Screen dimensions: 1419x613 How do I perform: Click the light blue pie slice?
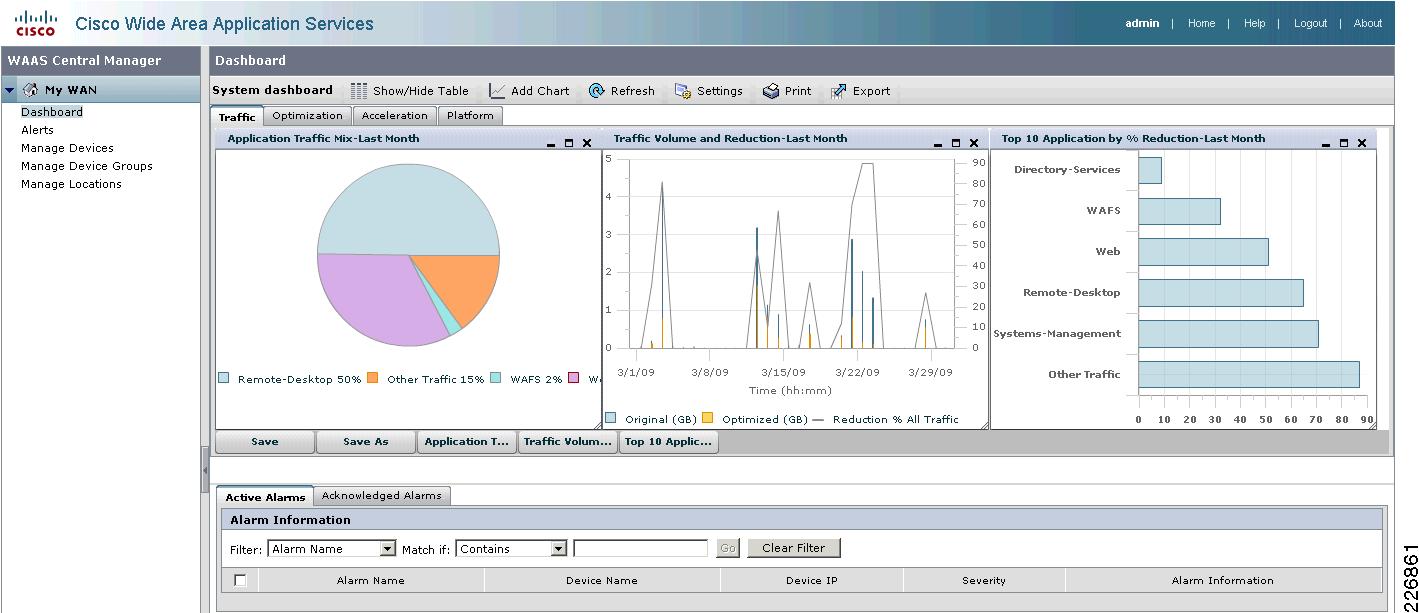click(x=408, y=210)
